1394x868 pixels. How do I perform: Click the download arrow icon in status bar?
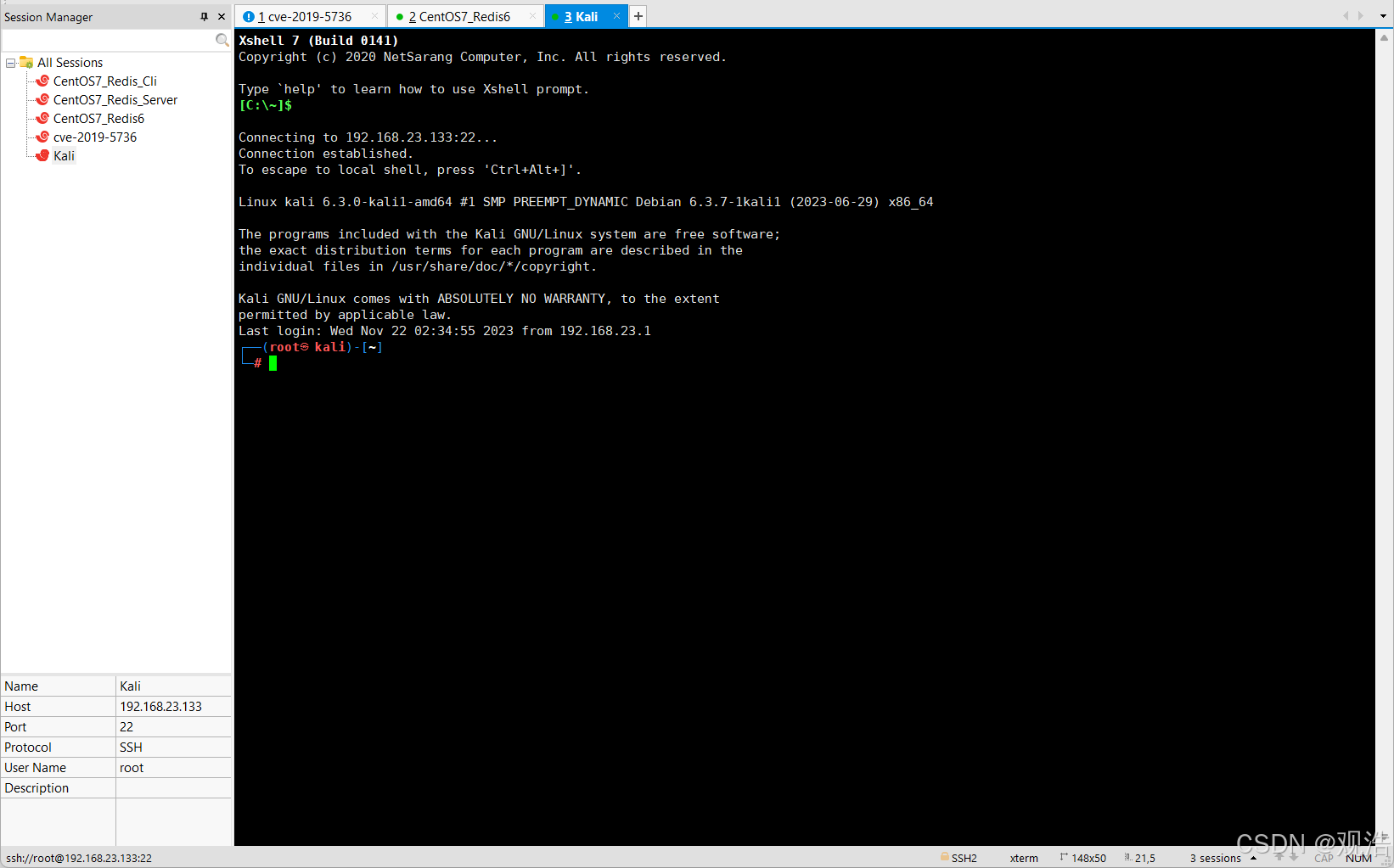pyautogui.click(x=1294, y=858)
